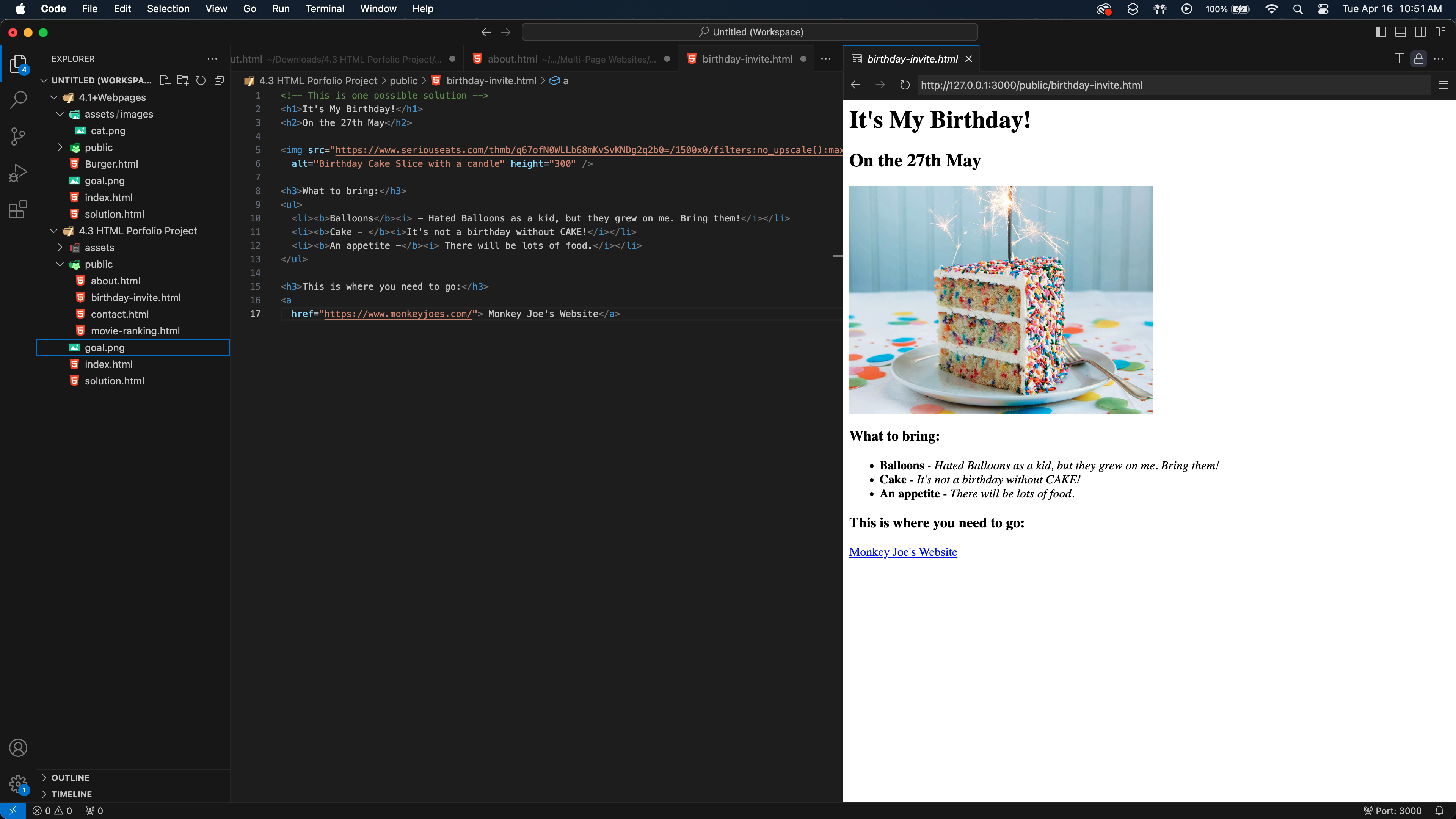
Task: Open the Extensions view
Action: 17,209
